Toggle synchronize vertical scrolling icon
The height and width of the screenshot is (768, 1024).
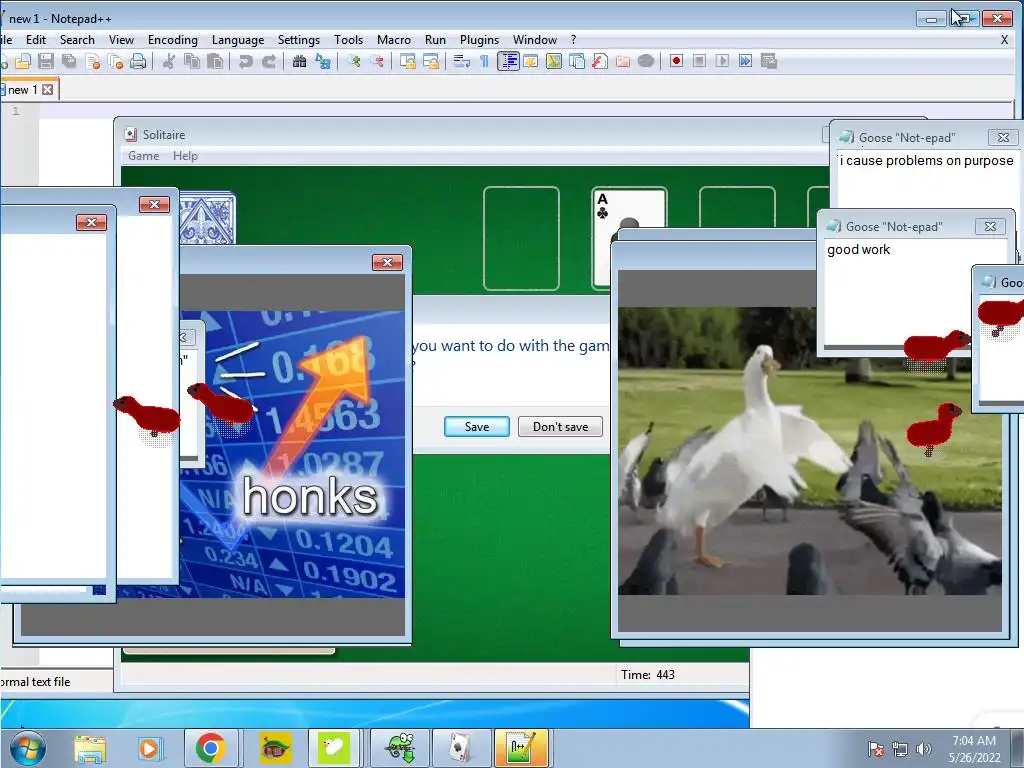click(x=408, y=61)
